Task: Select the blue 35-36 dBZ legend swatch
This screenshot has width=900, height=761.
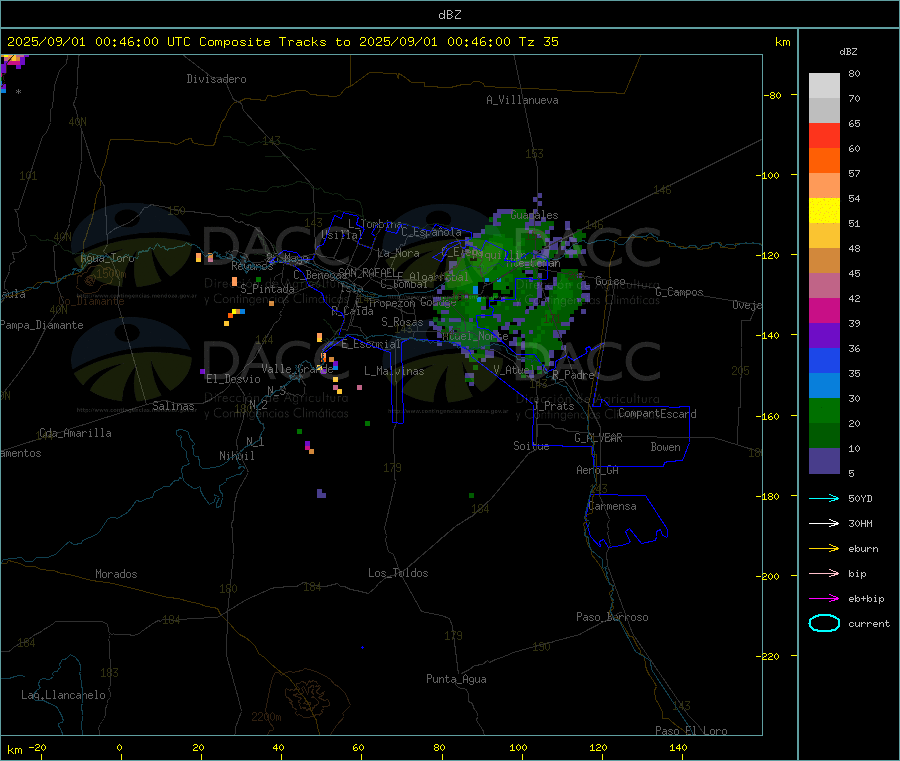Action: 824,360
